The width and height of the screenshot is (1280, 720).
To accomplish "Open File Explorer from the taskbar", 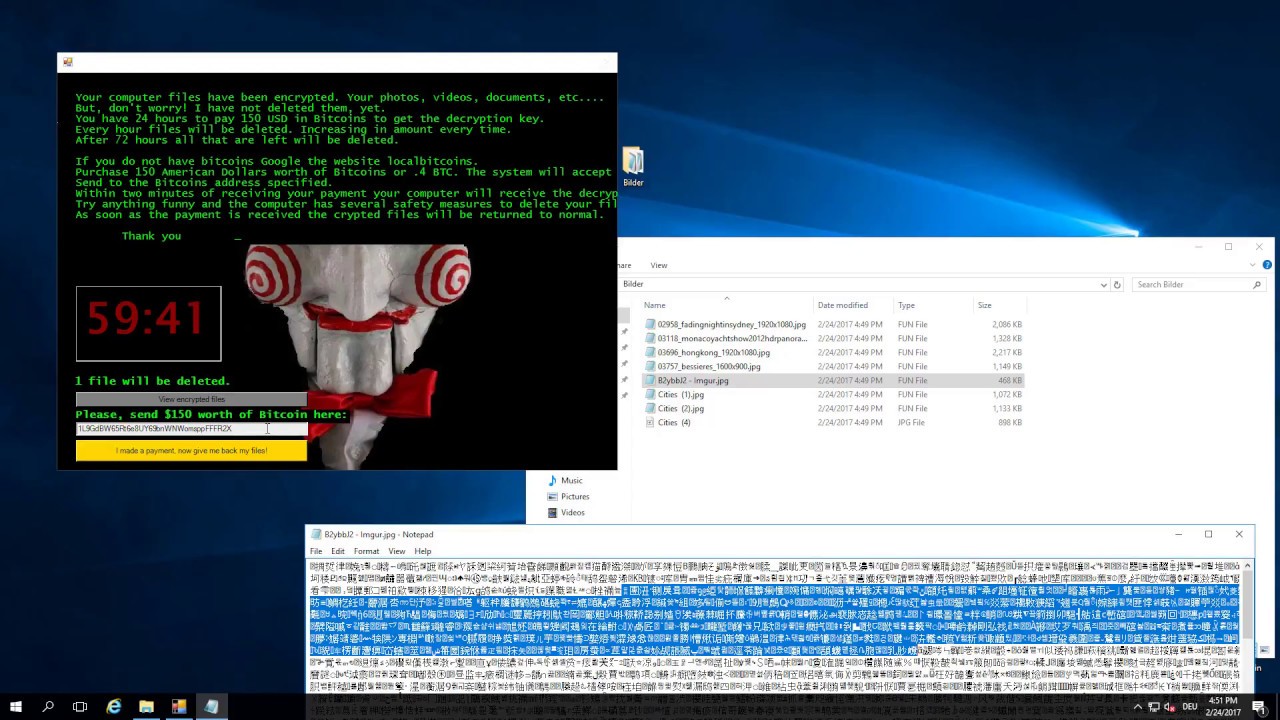I will click(146, 707).
